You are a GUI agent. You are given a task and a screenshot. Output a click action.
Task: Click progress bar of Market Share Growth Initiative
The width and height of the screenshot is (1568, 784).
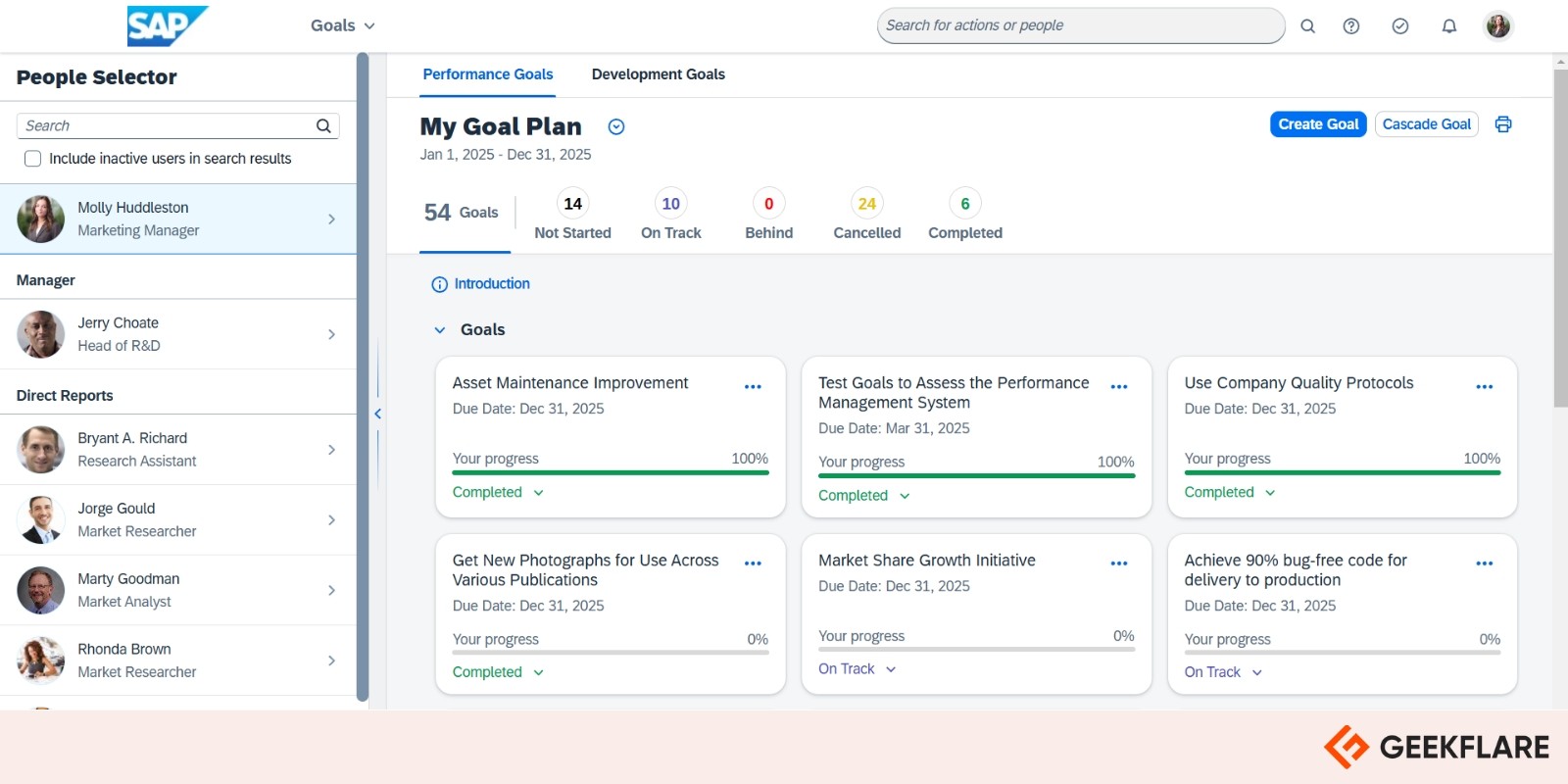[976, 650]
